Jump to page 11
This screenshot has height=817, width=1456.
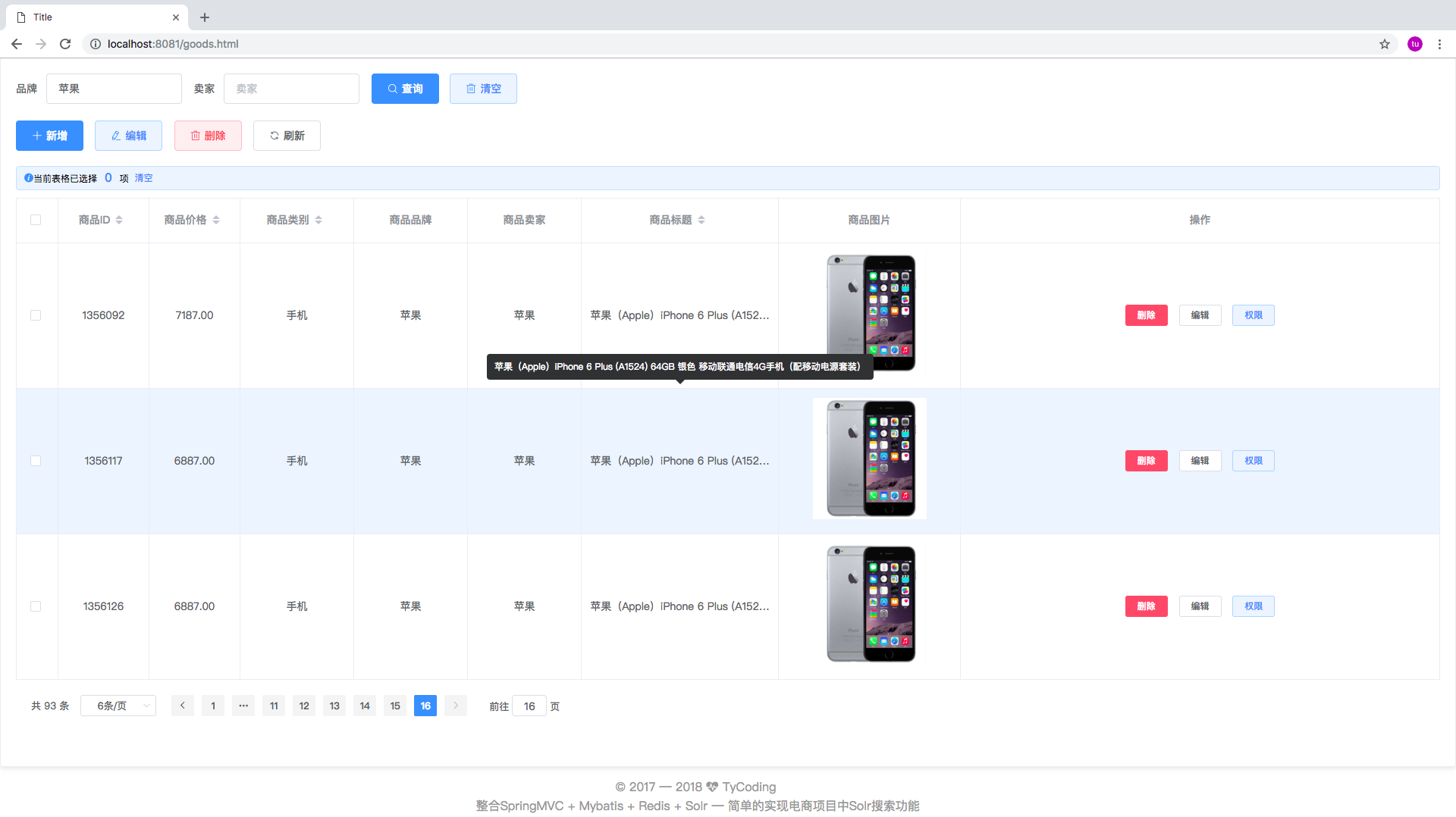click(x=274, y=706)
